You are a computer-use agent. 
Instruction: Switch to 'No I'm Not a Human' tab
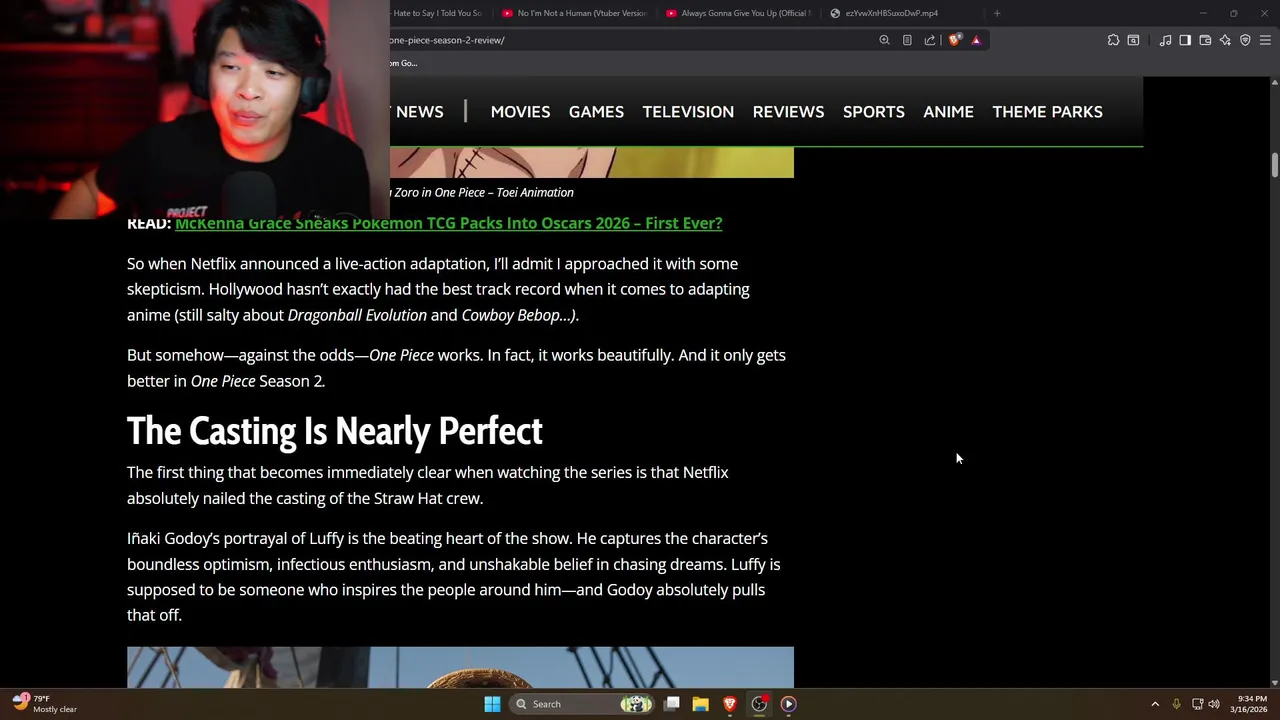click(575, 13)
